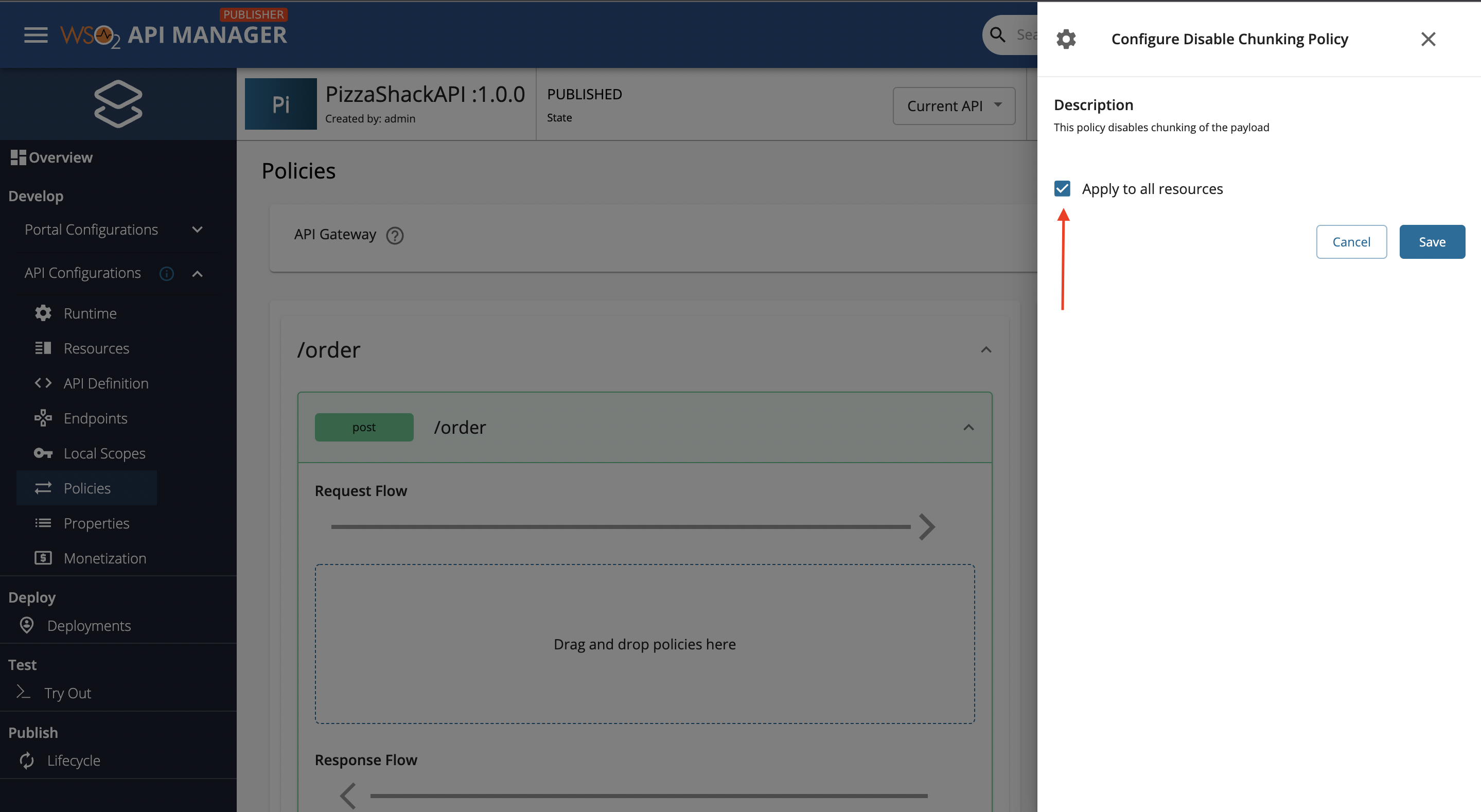Click the Try Out terminal icon

click(x=23, y=692)
